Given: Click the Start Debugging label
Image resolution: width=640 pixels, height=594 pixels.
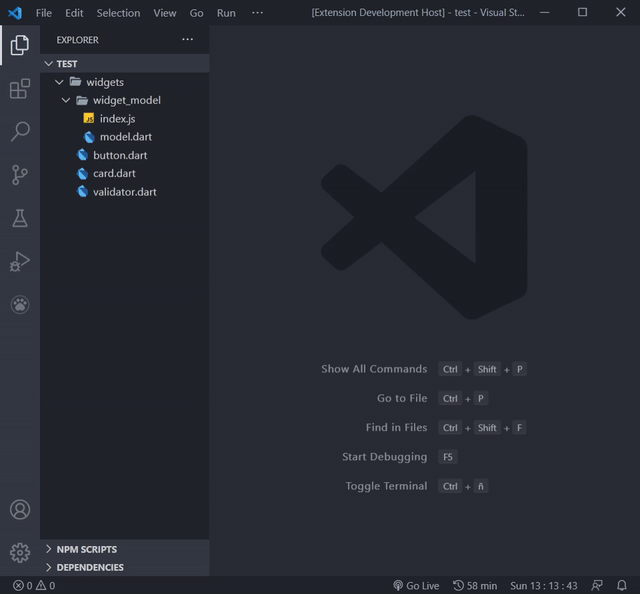Looking at the screenshot, I should 384,457.
